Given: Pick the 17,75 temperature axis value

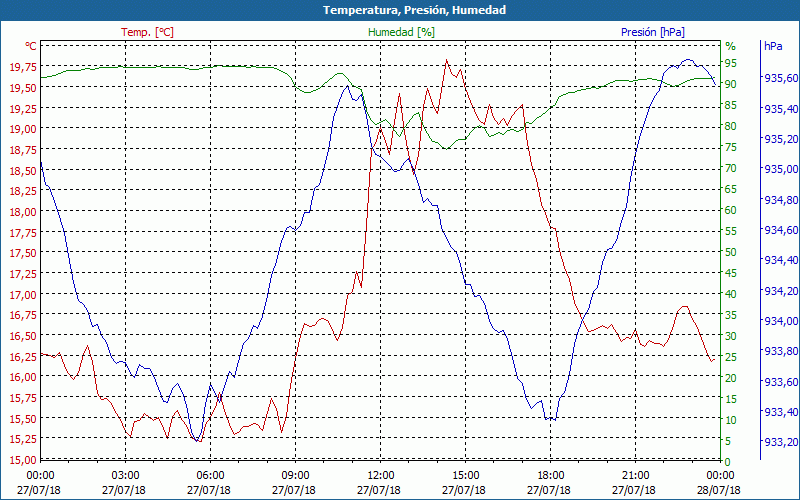Looking at the screenshot, I should tap(23, 233).
